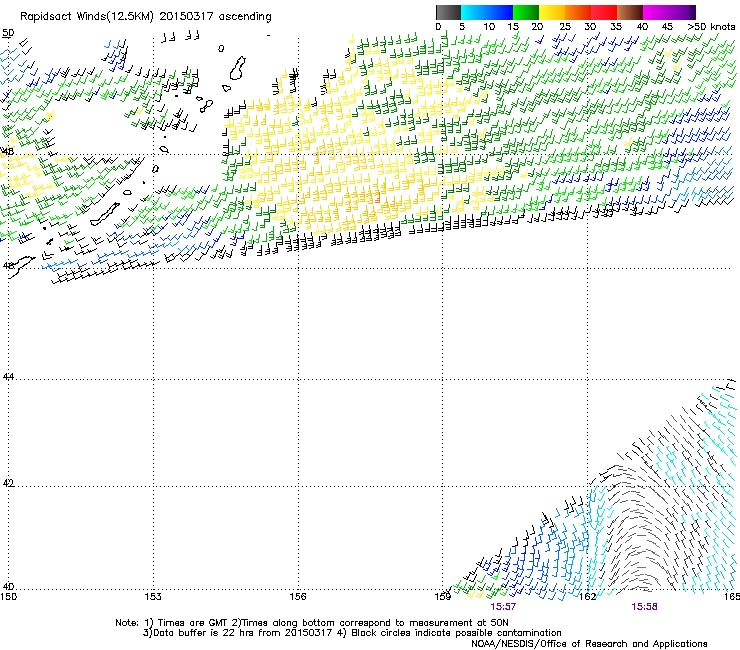
Task: Click the legend label '10' under the color bar
Action: pos(489,27)
